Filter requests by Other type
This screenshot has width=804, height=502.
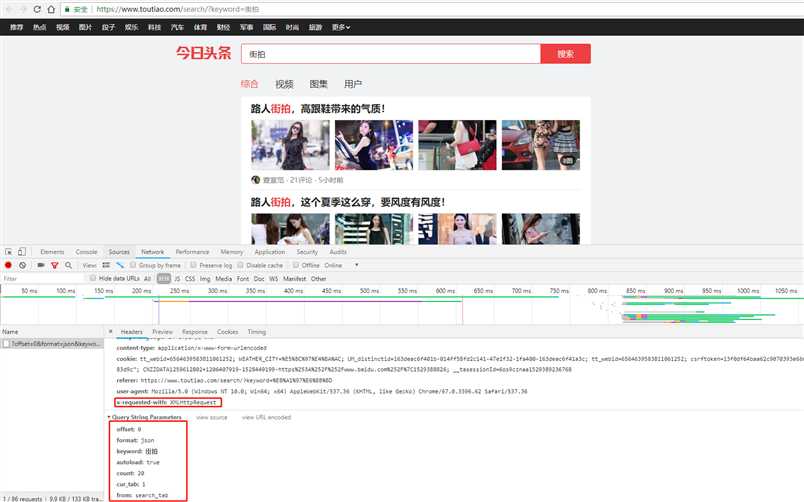point(318,278)
